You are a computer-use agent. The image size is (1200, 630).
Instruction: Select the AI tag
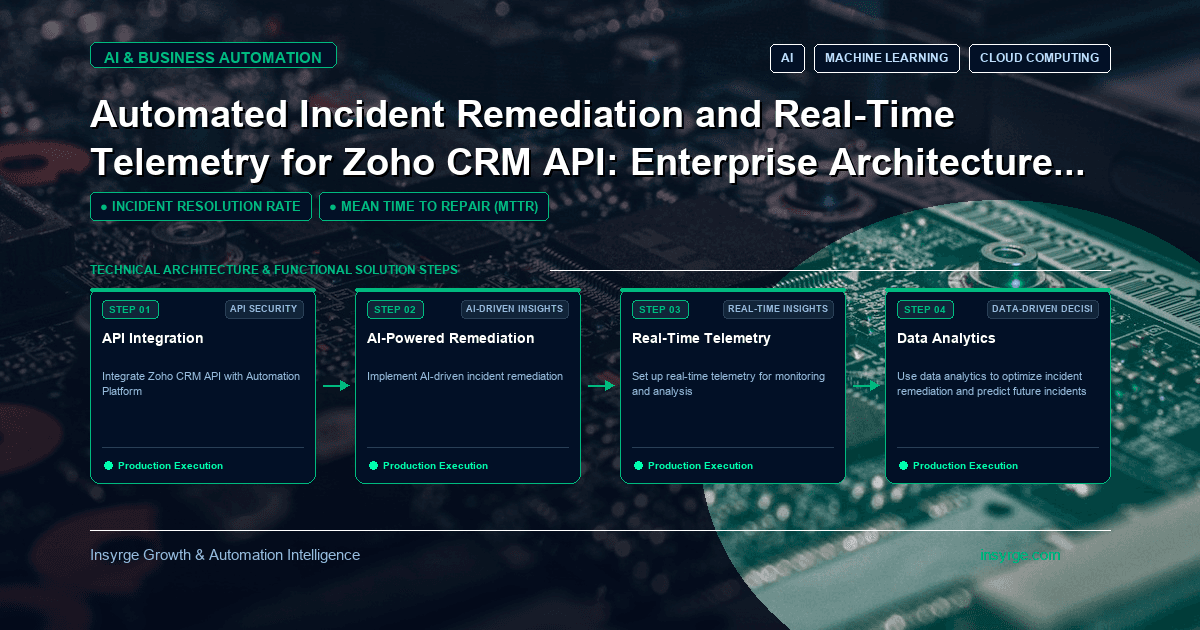(787, 58)
